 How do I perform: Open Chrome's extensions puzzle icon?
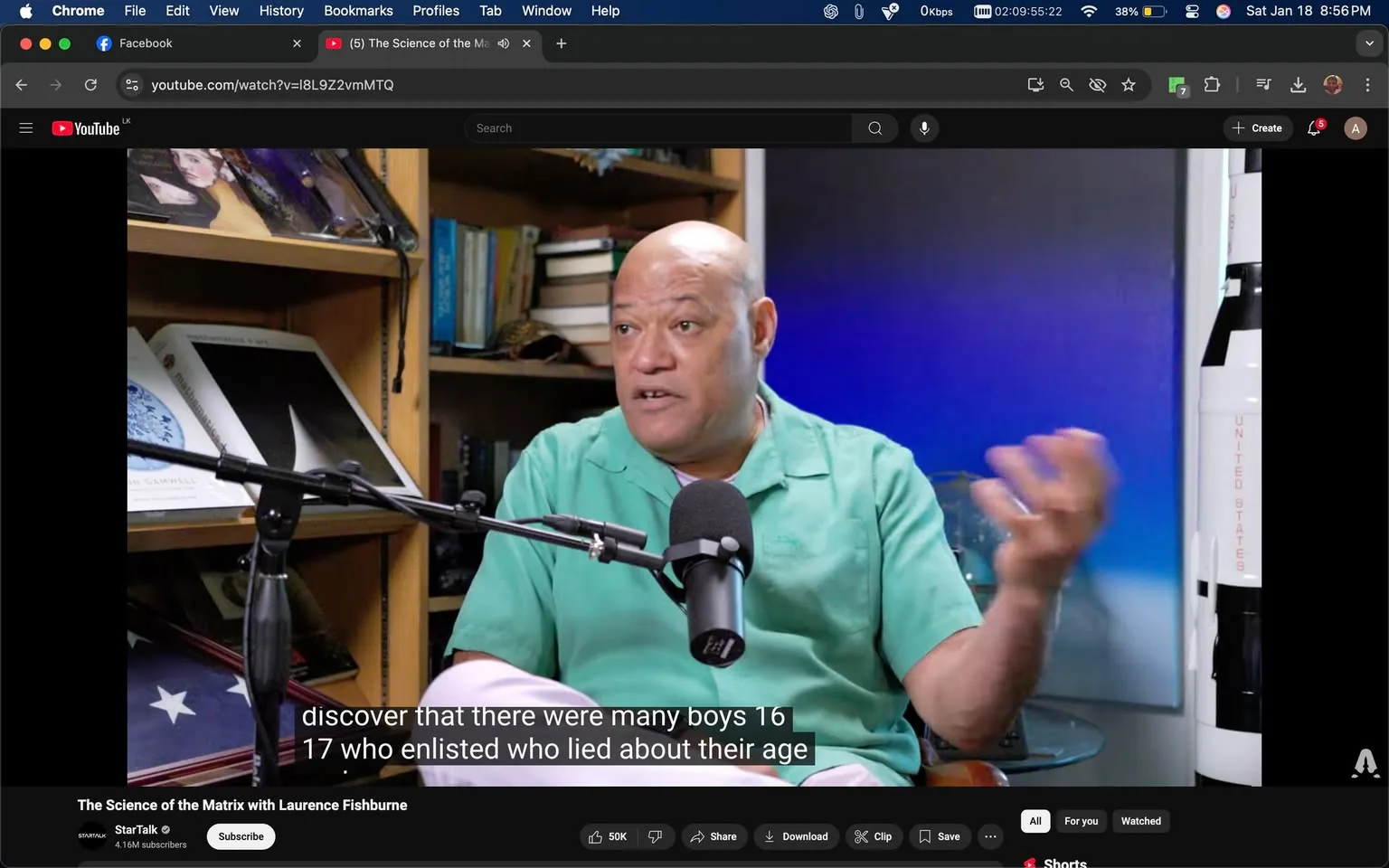(x=1212, y=84)
